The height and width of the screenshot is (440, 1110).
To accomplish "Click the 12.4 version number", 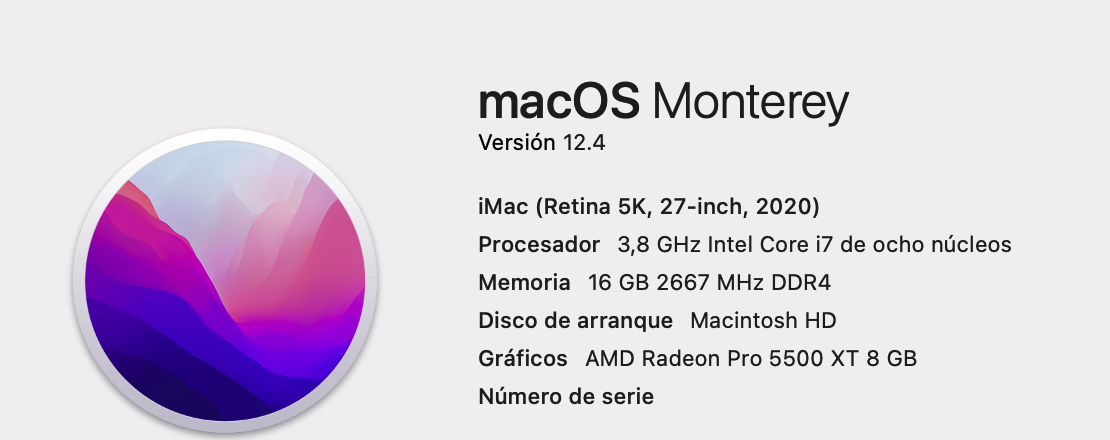I will point(583,143).
